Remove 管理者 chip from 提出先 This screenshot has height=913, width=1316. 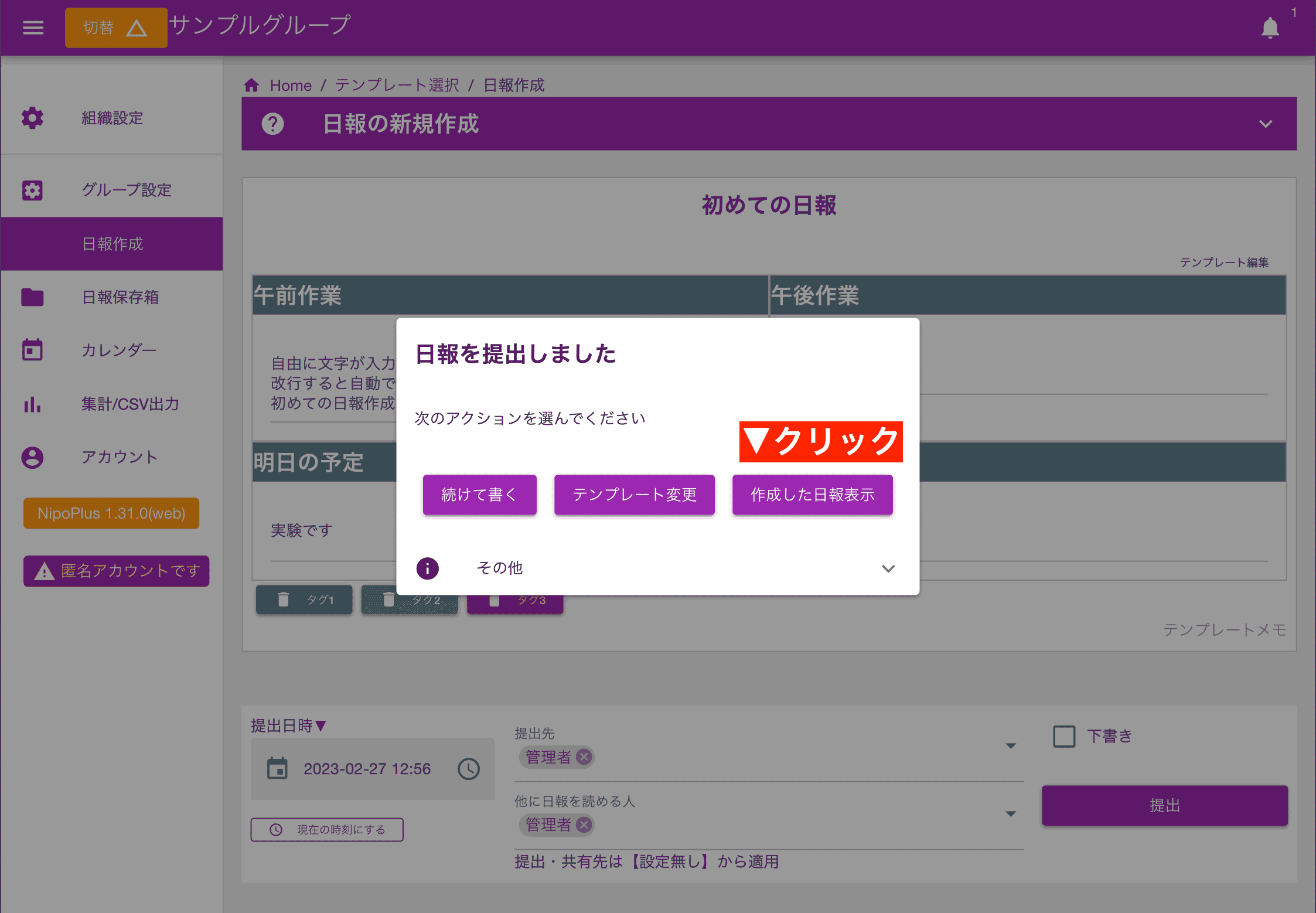(584, 757)
